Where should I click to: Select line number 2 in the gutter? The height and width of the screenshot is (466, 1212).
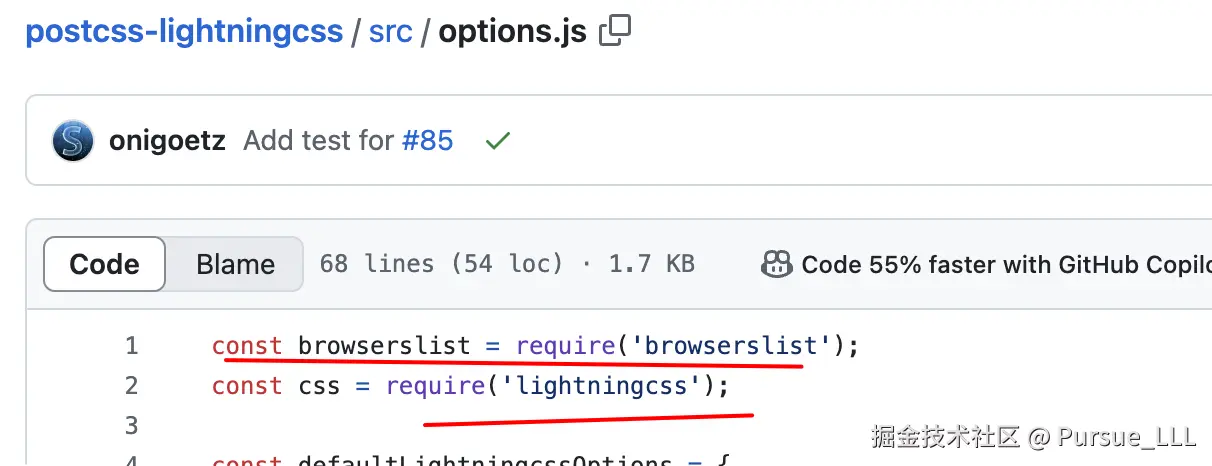[131, 386]
